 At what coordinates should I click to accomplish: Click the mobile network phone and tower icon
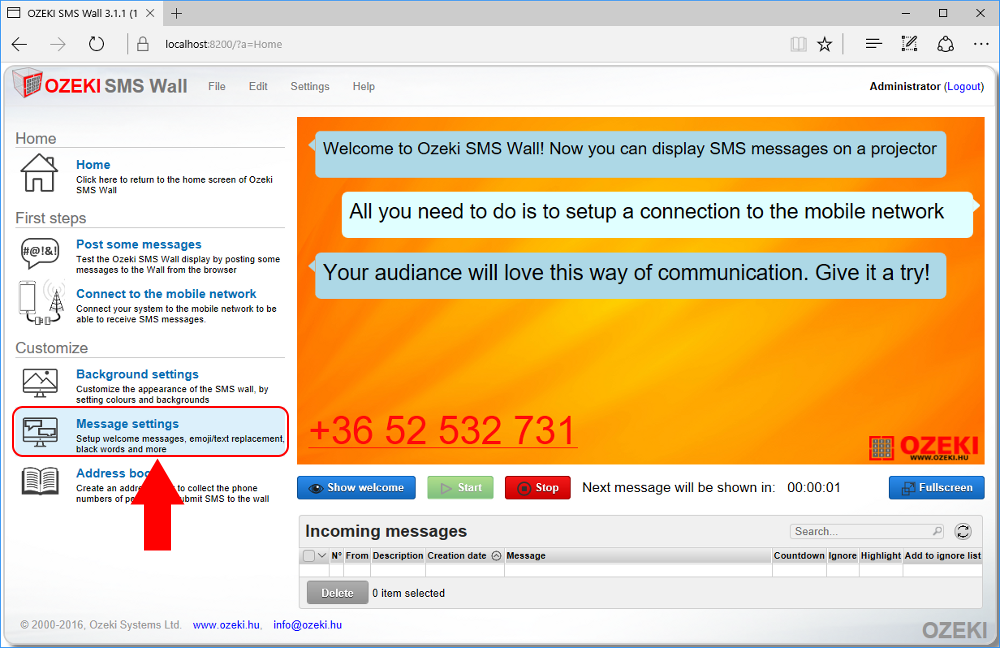click(42, 302)
